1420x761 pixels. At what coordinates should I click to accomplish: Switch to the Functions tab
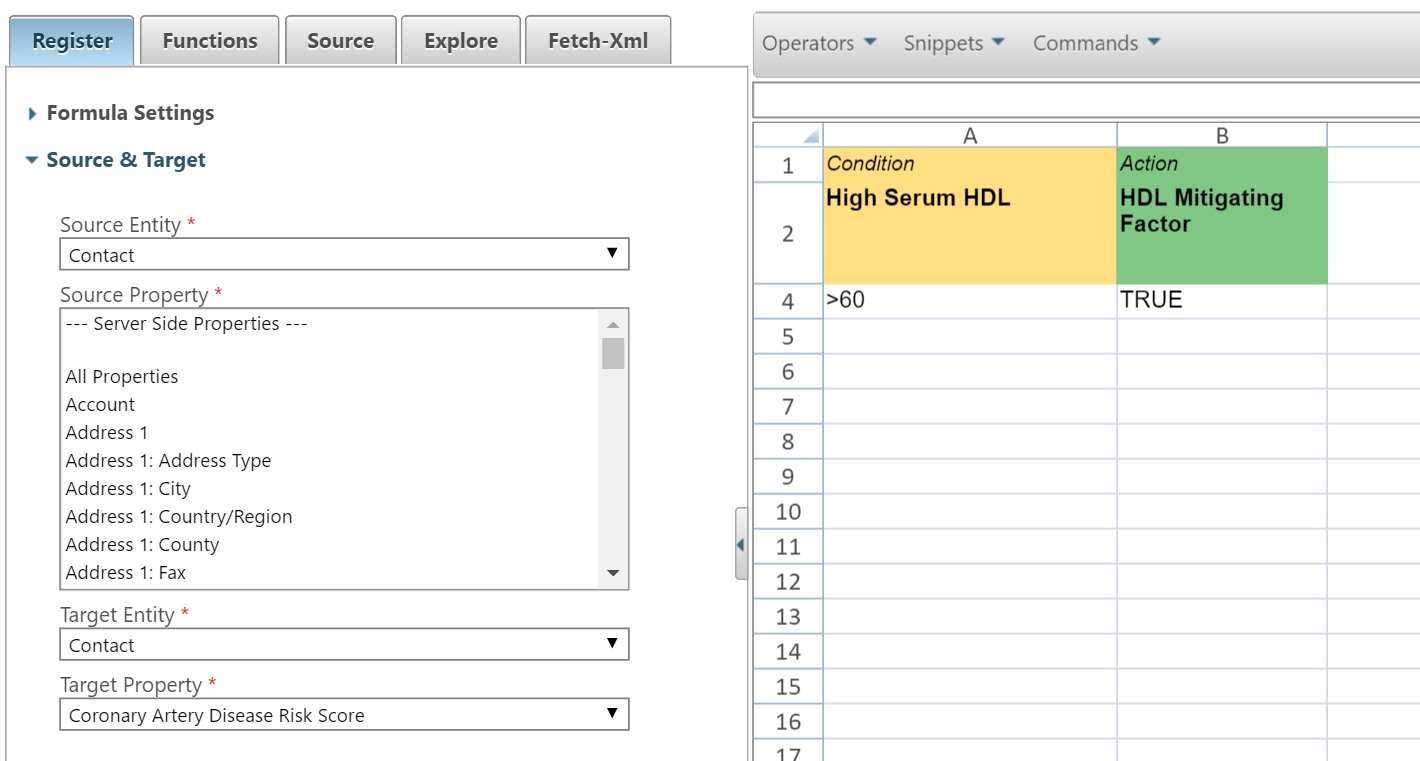coord(210,41)
